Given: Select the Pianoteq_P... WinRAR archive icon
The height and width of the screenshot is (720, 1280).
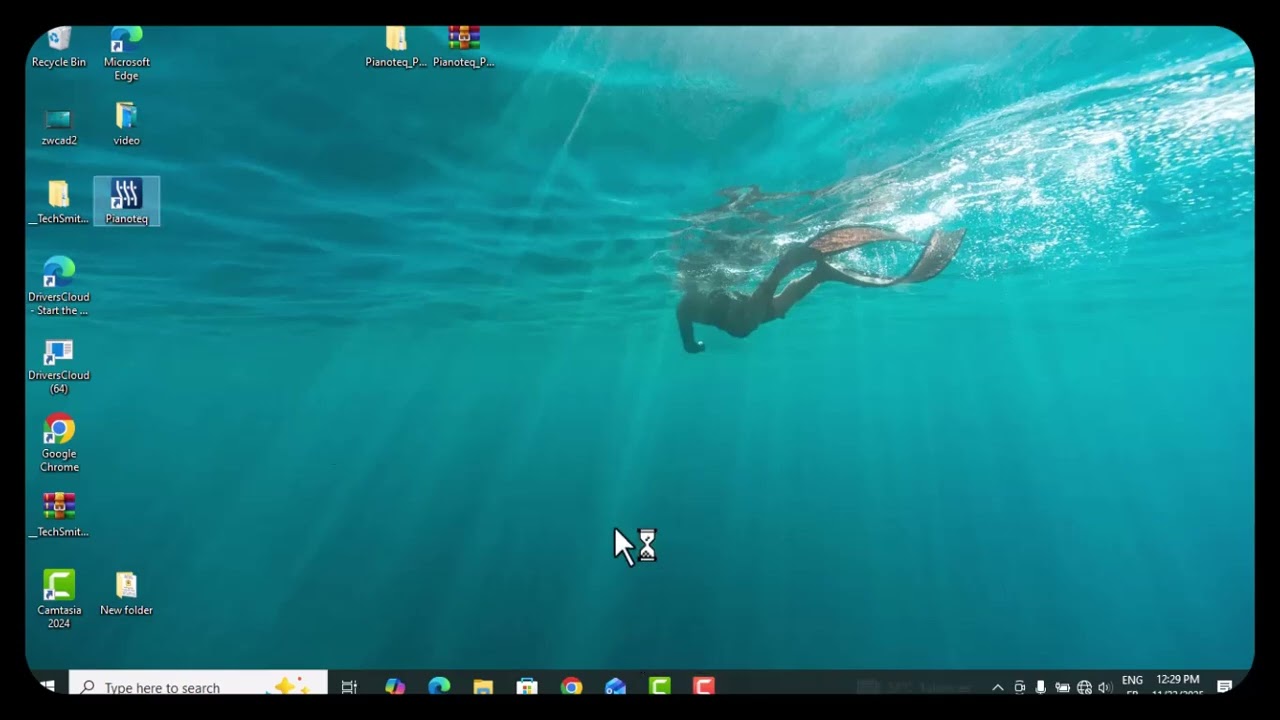Looking at the screenshot, I should coord(464,47).
